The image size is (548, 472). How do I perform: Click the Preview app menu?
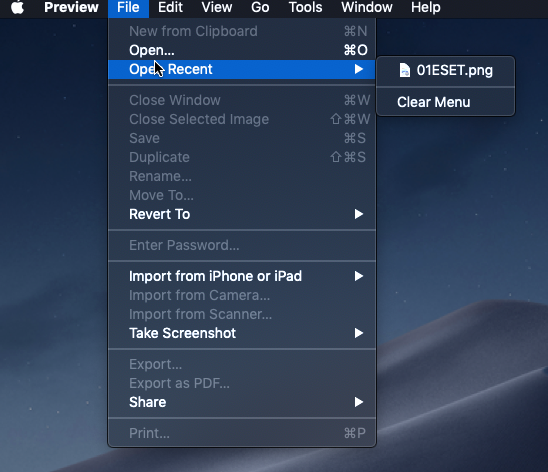pyautogui.click(x=71, y=7)
